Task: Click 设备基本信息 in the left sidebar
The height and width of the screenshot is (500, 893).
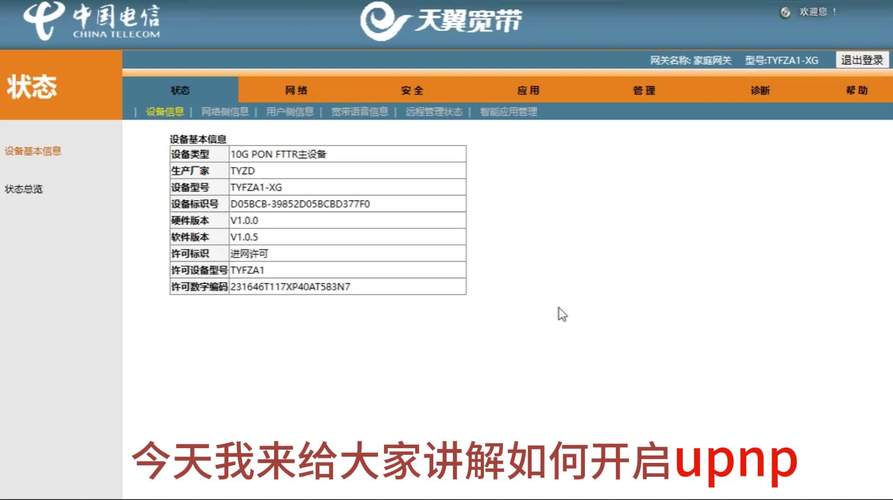Action: 33,151
